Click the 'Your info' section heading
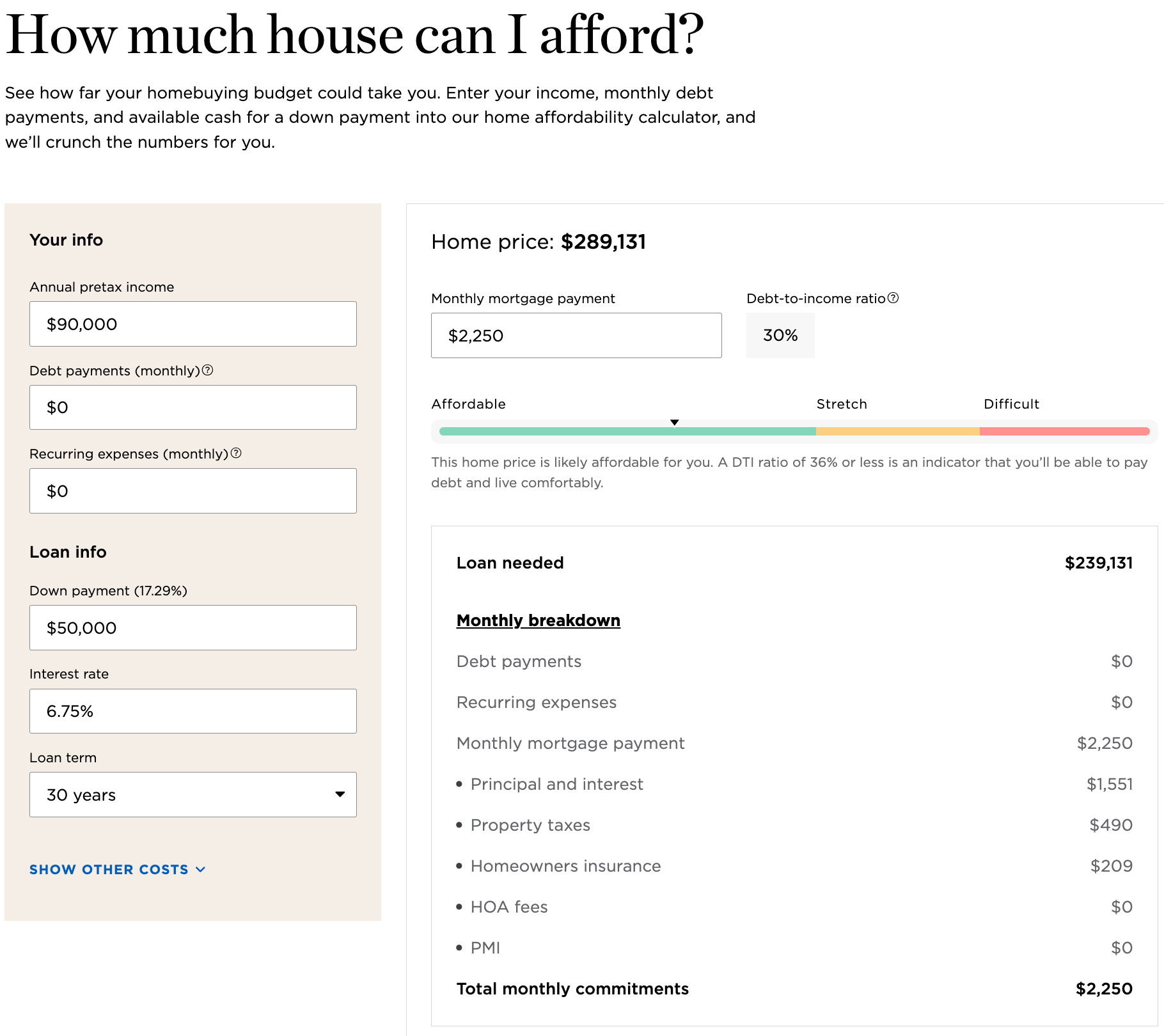The height and width of the screenshot is (1036, 1164). click(66, 240)
